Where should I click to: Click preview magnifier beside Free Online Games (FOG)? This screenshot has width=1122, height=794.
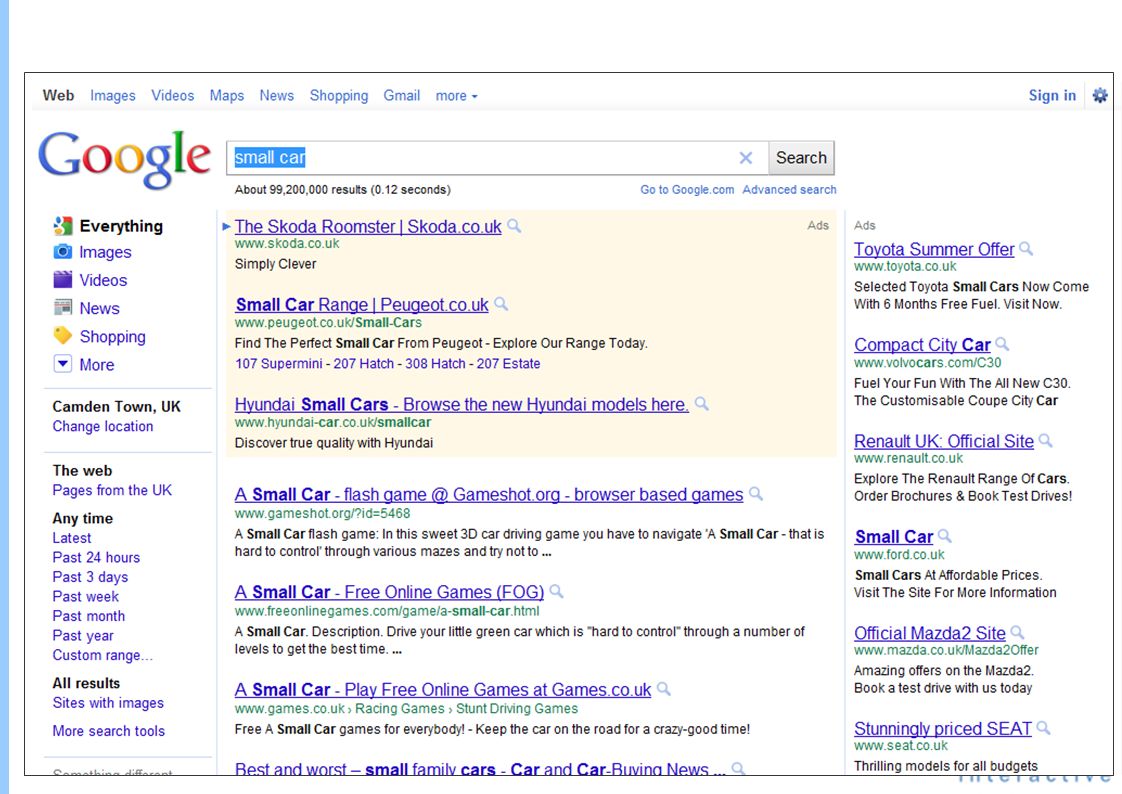coord(556,592)
